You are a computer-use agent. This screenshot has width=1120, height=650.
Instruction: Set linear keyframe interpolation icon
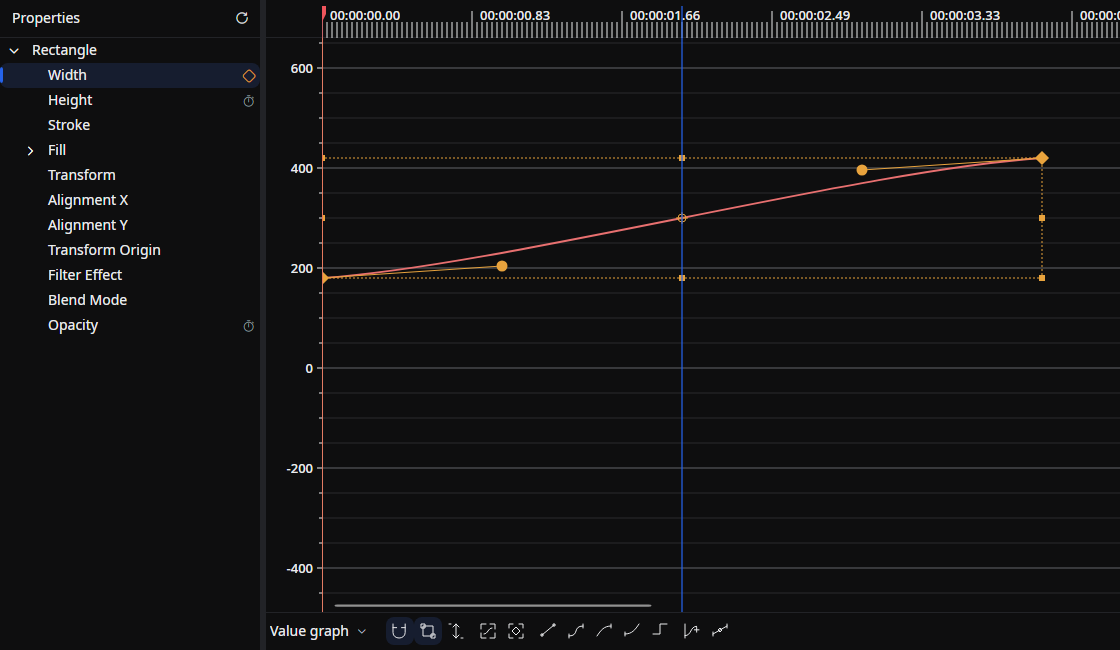click(x=548, y=631)
